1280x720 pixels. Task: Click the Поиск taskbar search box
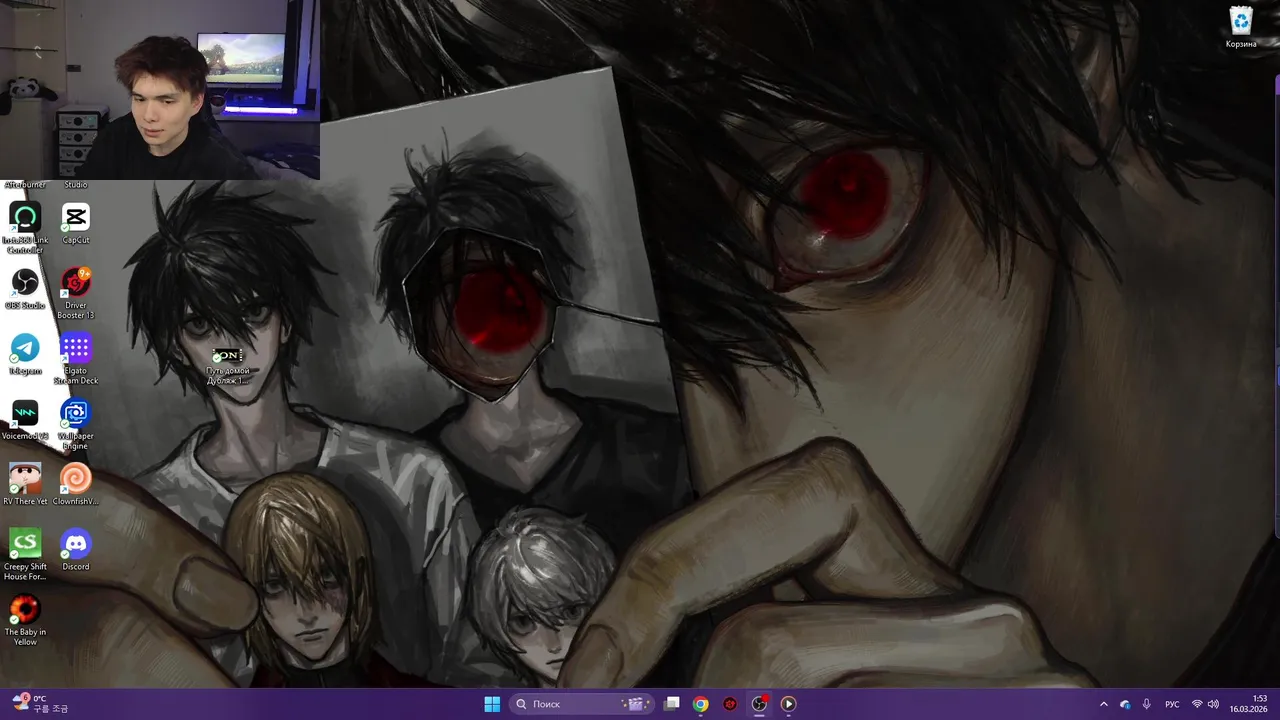coord(581,704)
